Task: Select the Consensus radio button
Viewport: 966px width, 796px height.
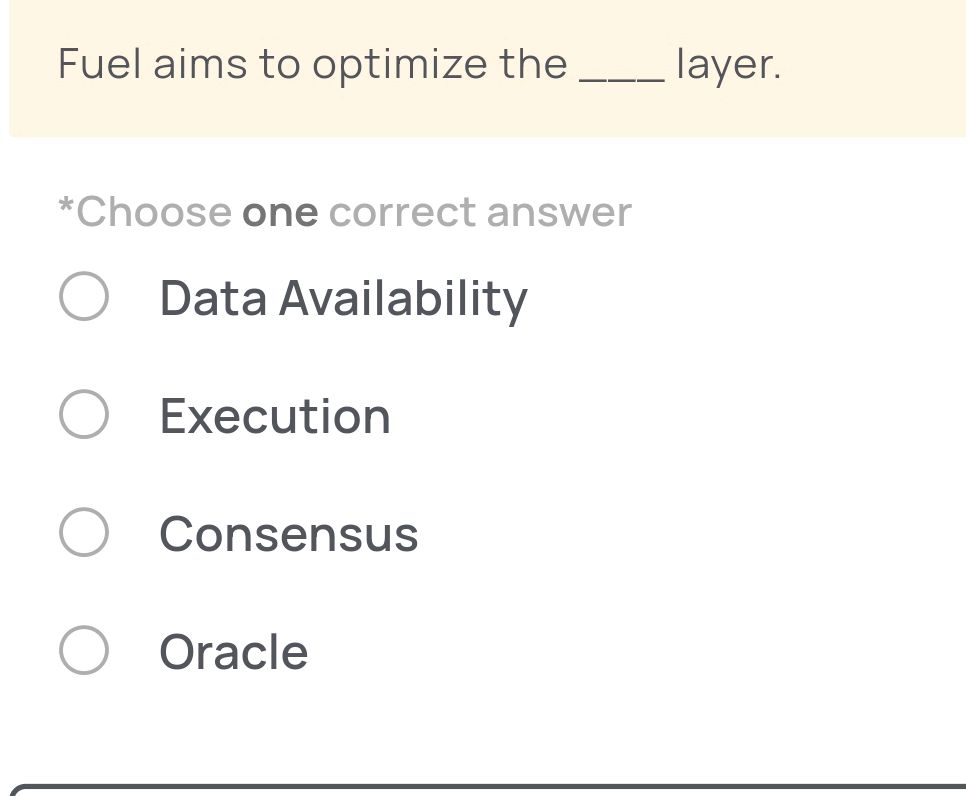Action: click(84, 533)
